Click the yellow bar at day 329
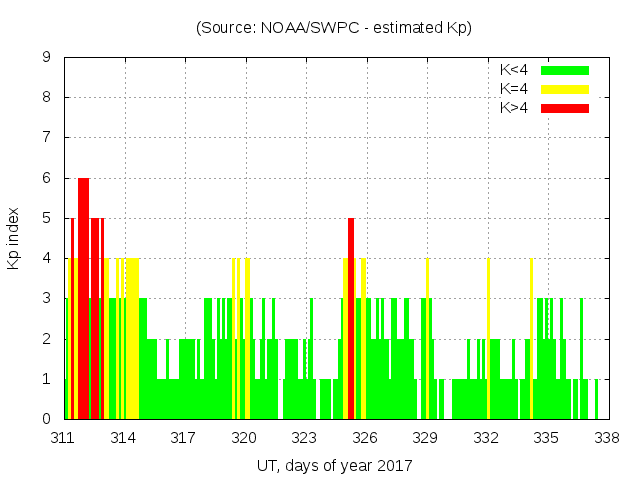640x480 pixels. coord(427,340)
